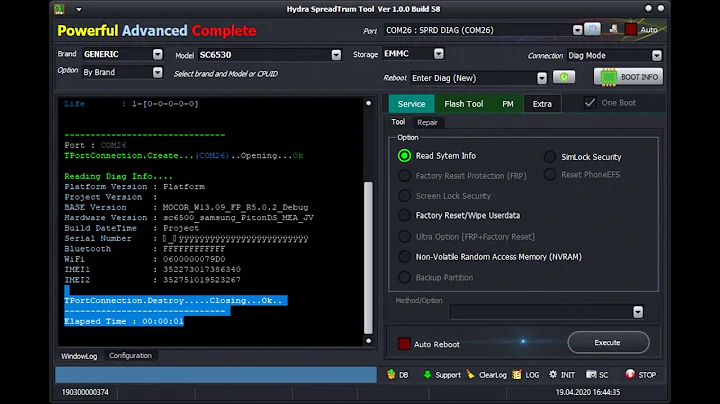The height and width of the screenshot is (404, 720).
Task: Open the PM tab
Action: [x=508, y=104]
